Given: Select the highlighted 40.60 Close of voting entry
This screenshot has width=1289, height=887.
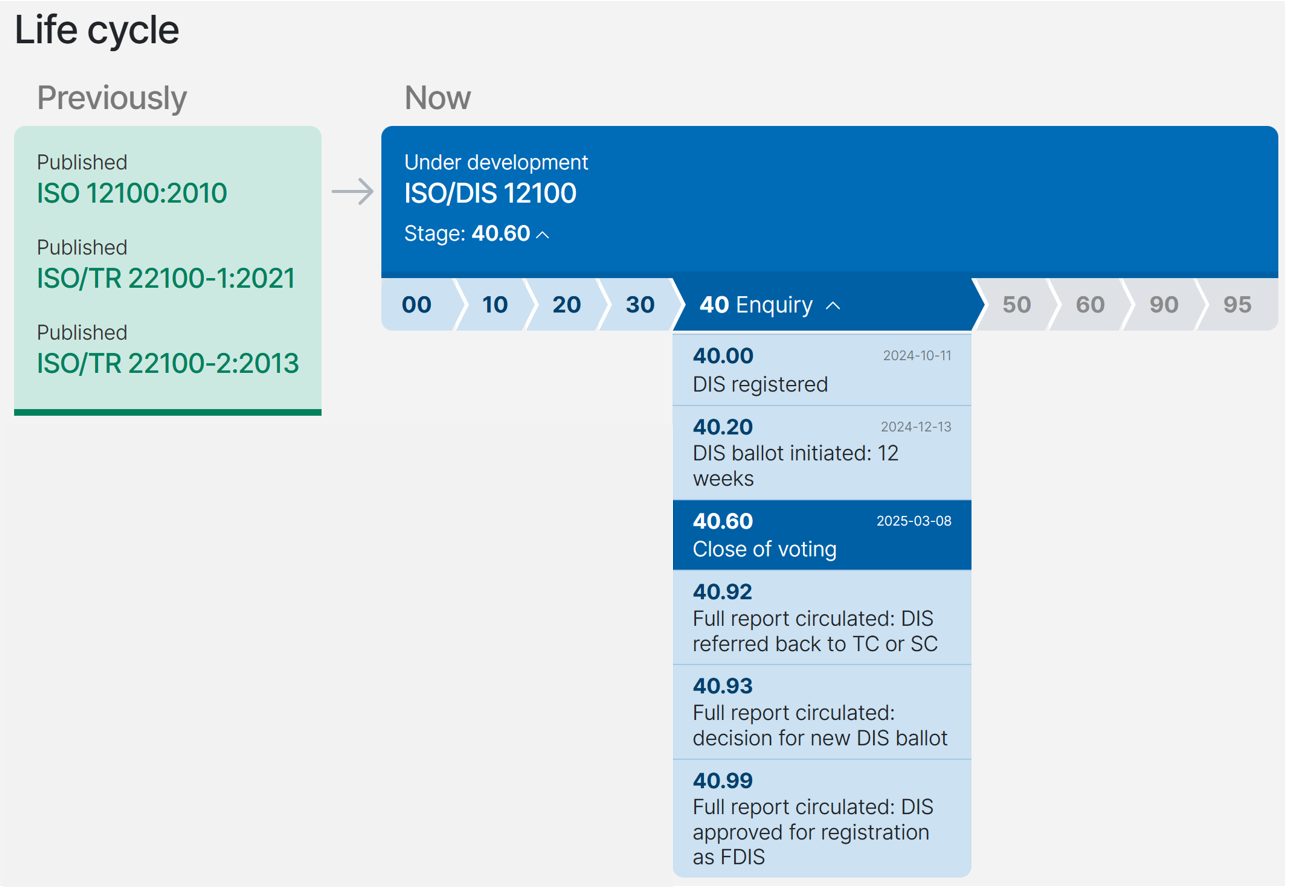Looking at the screenshot, I should pyautogui.click(x=822, y=534).
